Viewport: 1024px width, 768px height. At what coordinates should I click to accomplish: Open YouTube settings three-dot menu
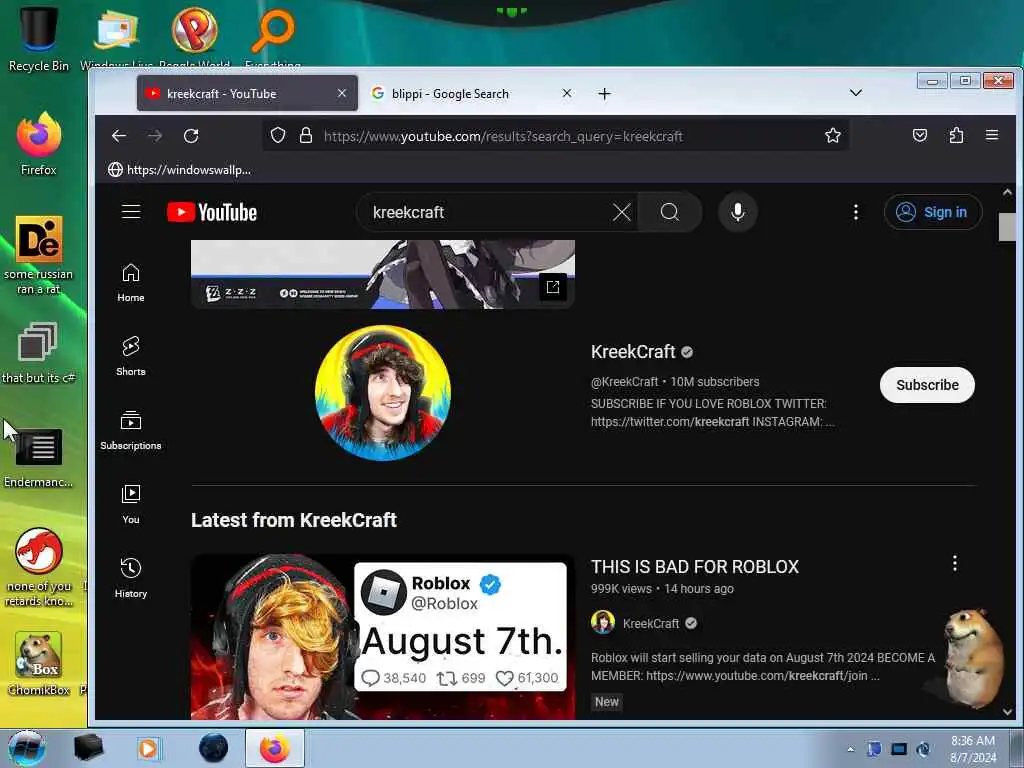856,212
